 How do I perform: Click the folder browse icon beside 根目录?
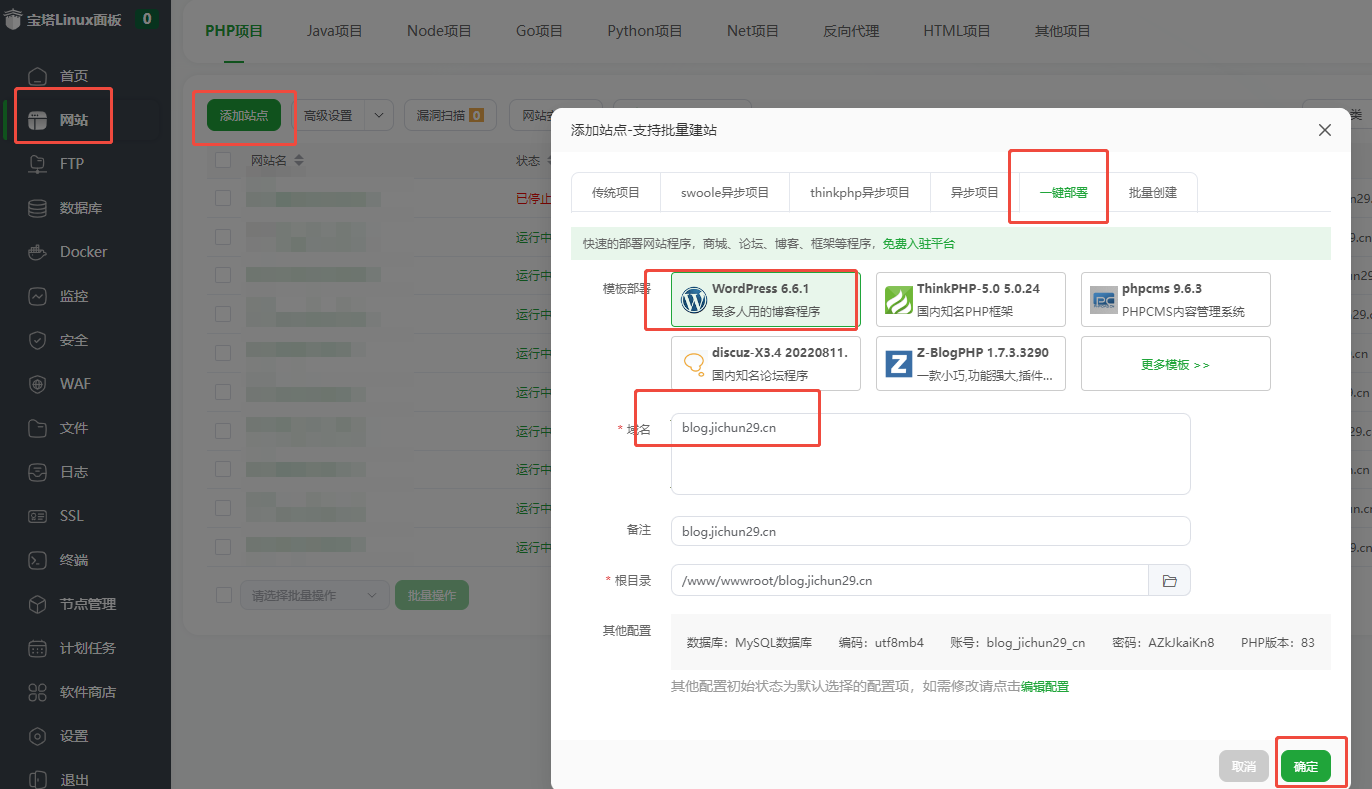1169,580
